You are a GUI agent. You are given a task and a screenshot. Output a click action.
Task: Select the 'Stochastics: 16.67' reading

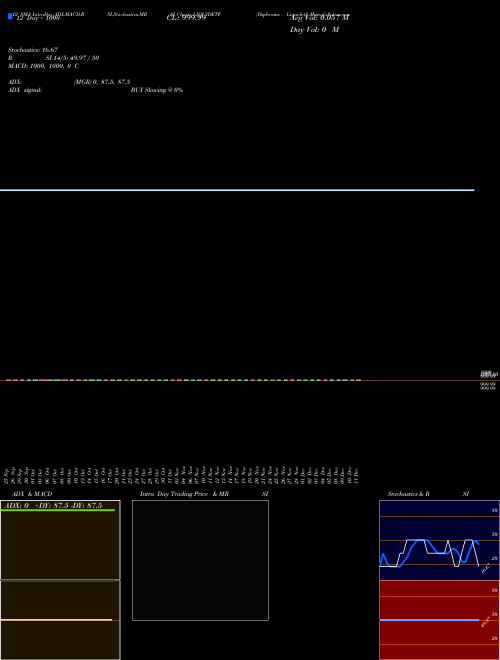pyautogui.click(x=33, y=50)
